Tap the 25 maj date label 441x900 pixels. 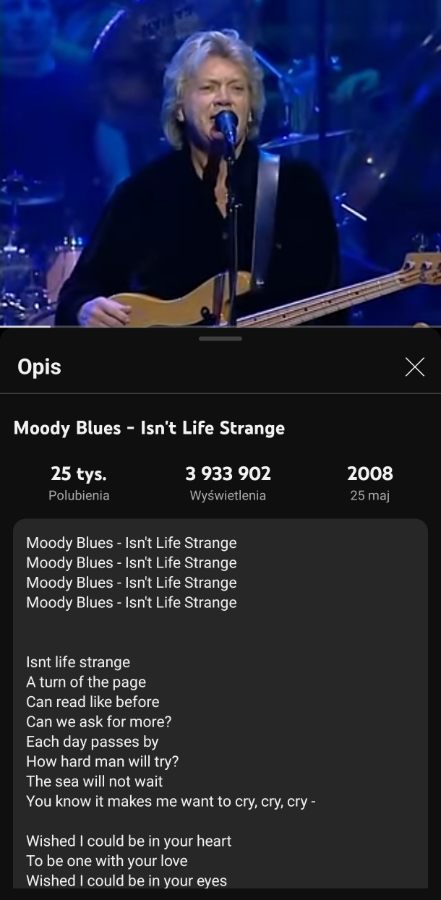(x=370, y=495)
